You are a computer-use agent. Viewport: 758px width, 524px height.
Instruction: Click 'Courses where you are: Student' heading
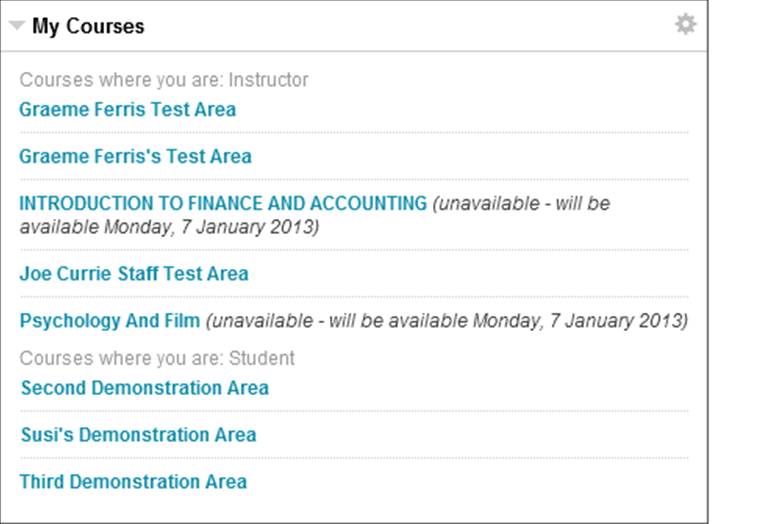click(157, 357)
